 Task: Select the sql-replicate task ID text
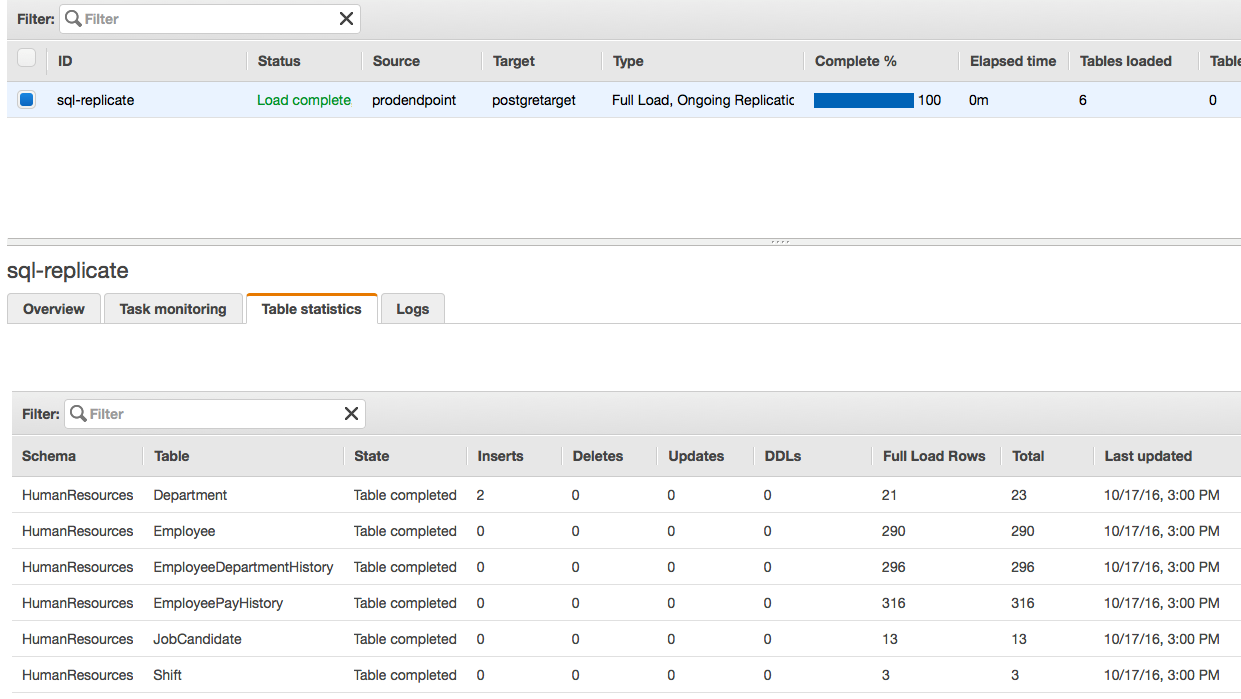95,100
